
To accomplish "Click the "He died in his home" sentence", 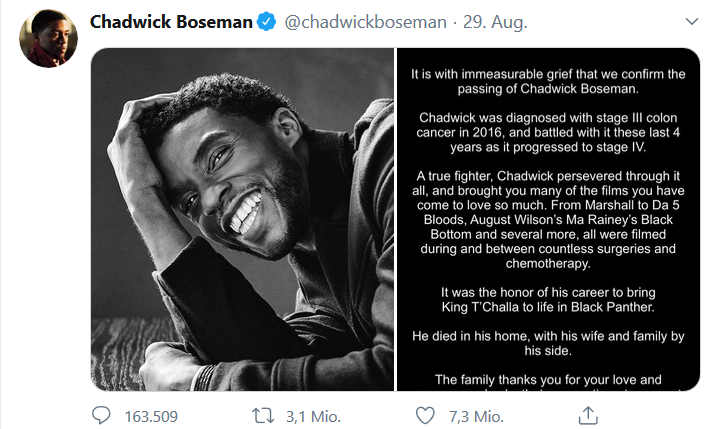I will click(x=551, y=343).
